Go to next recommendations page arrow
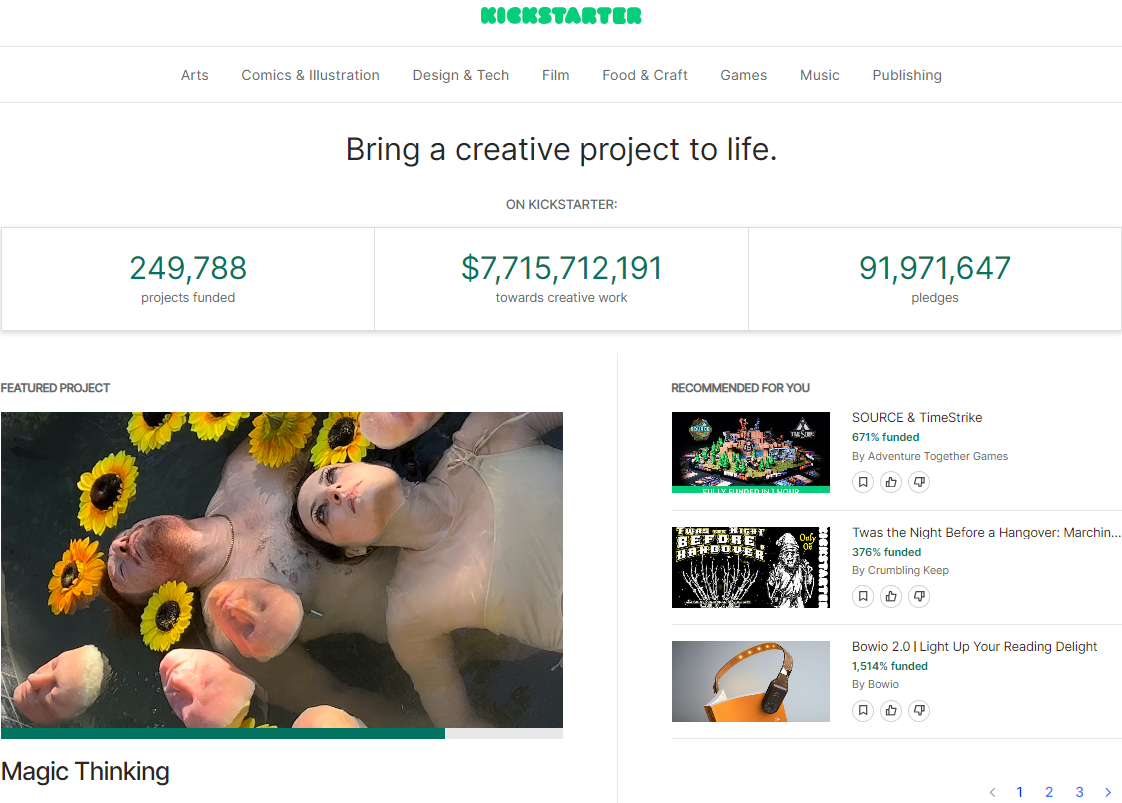 point(1108,792)
